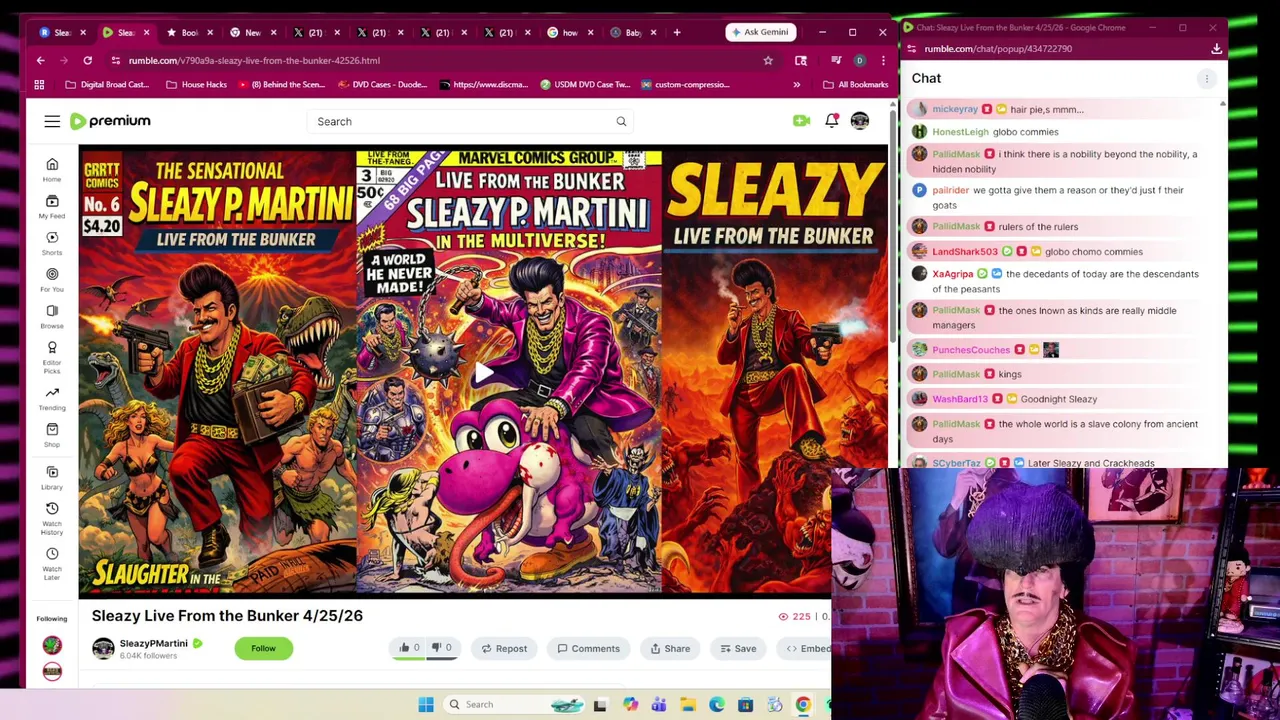Open For You in the sidebar
The image size is (1280, 720).
52,280
